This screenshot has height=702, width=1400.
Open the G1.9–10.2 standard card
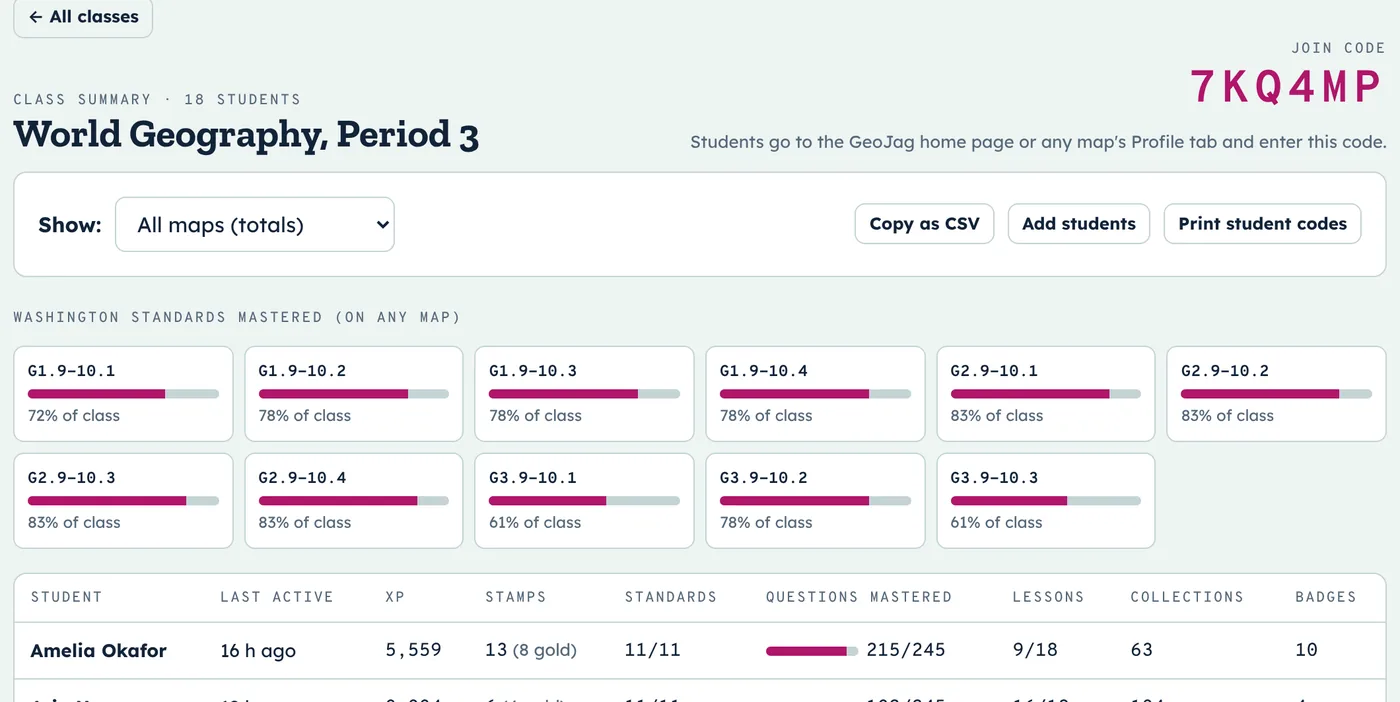354,394
